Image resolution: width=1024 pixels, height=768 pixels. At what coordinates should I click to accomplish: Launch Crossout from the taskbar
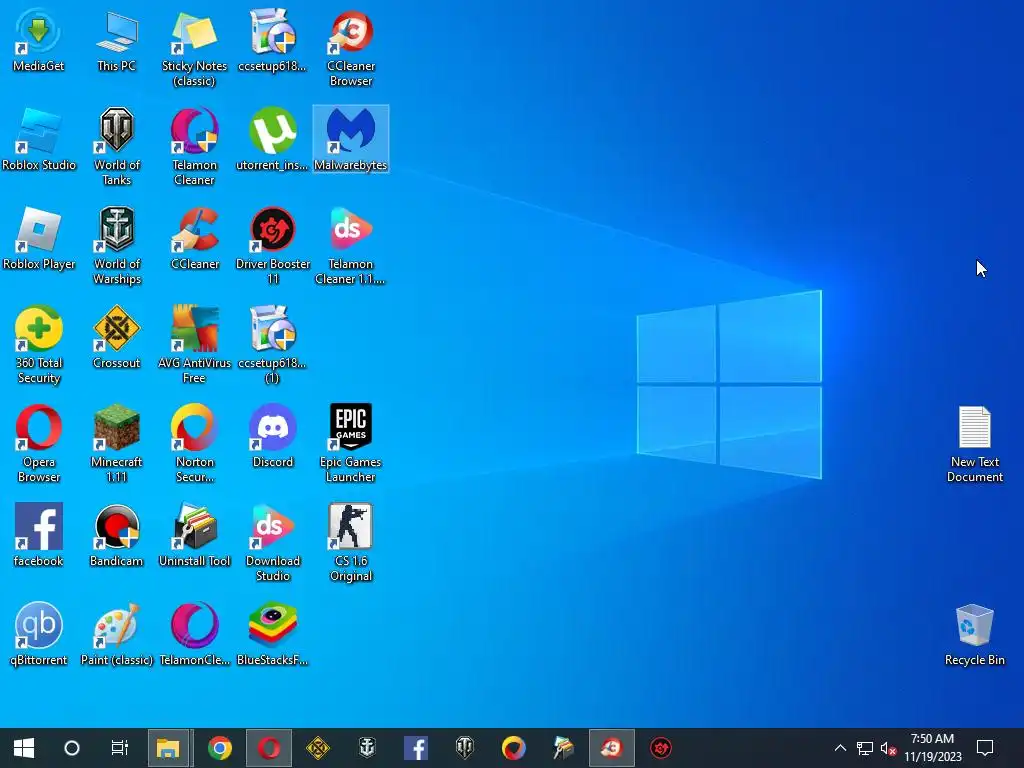coord(318,748)
